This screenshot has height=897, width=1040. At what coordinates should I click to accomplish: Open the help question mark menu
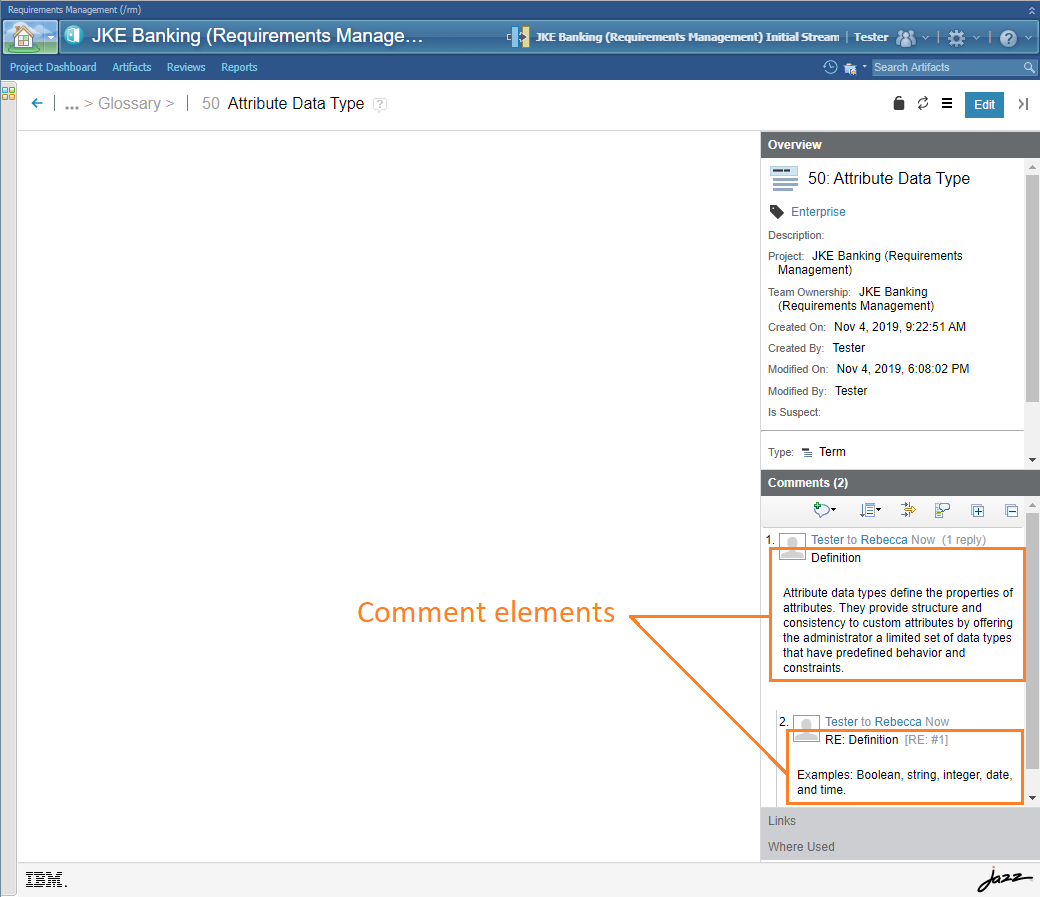[x=1008, y=38]
